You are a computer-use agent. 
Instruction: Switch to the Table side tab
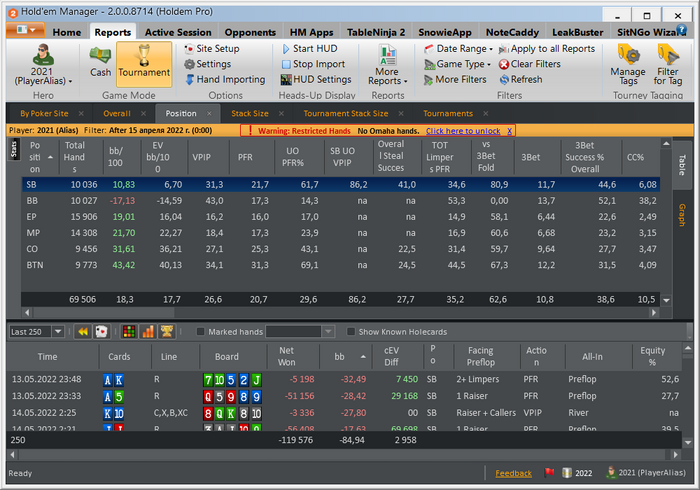point(682,165)
